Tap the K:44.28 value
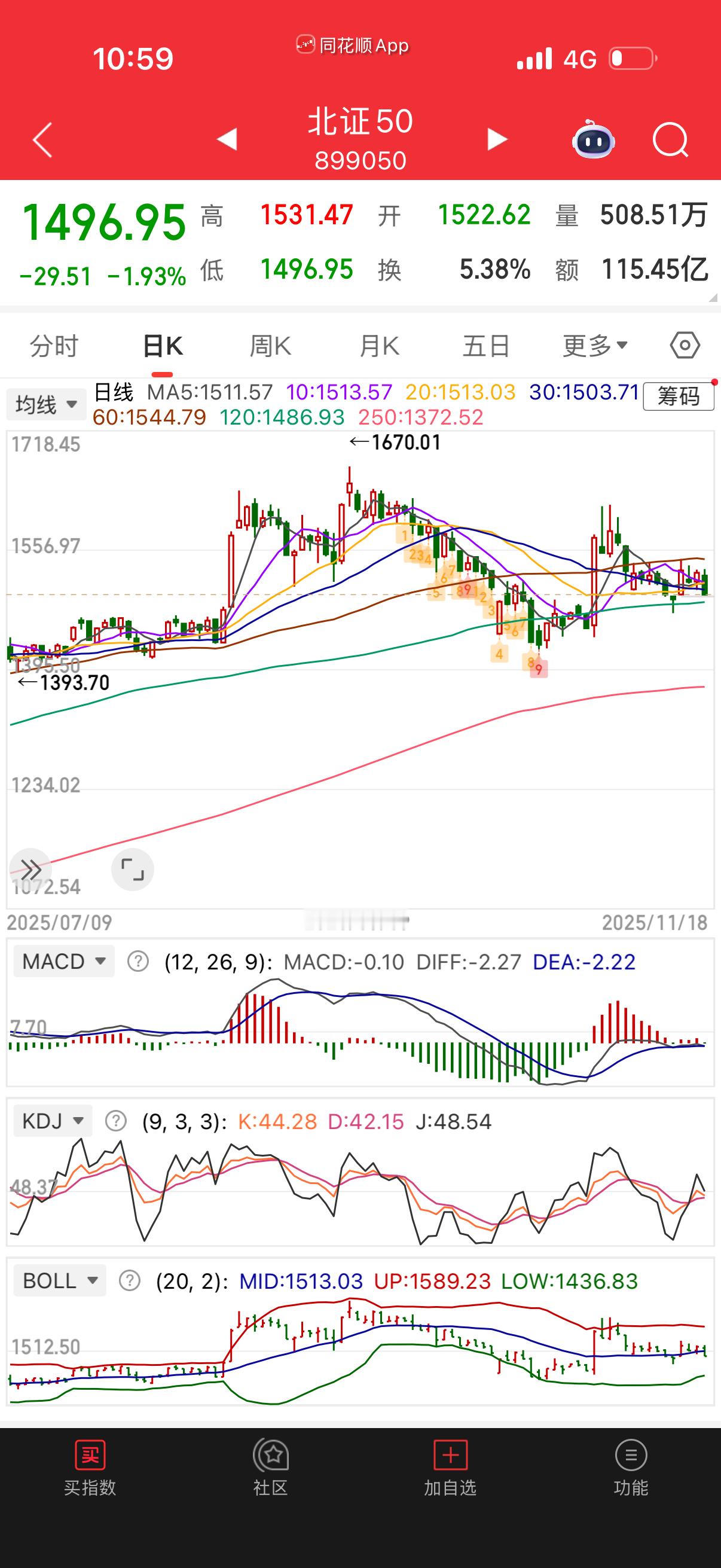Image resolution: width=721 pixels, height=1568 pixels. pyautogui.click(x=277, y=1121)
